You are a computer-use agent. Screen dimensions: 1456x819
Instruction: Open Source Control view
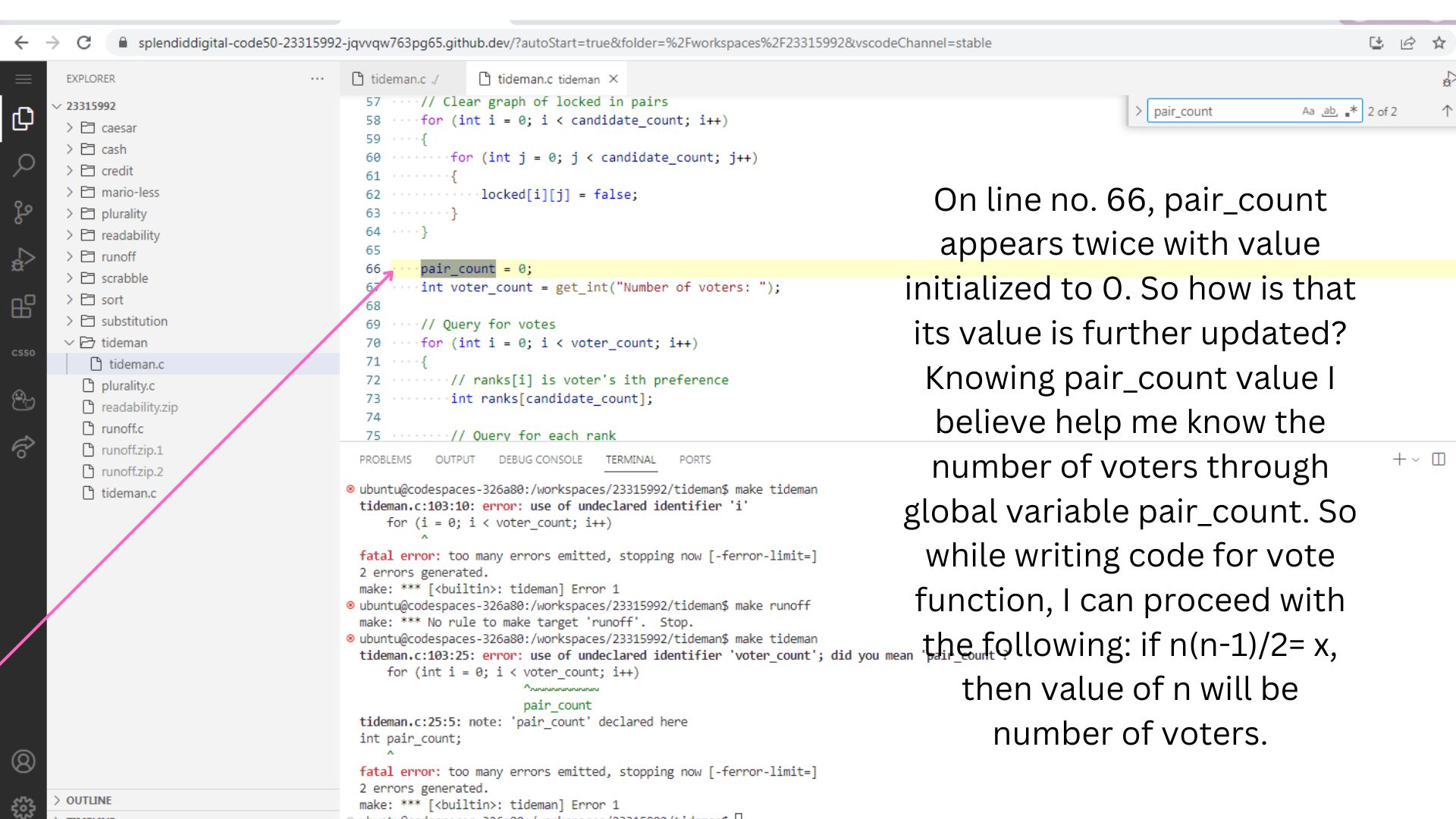point(23,212)
